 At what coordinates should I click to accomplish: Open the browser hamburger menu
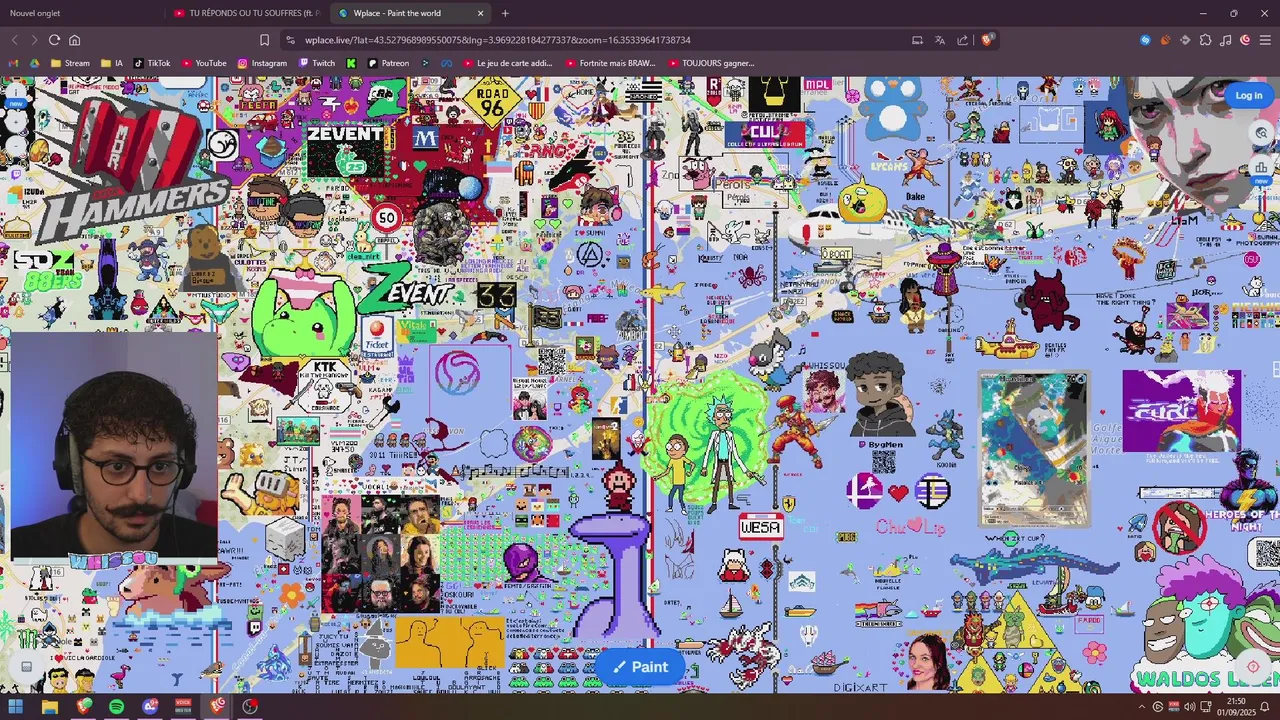tap(1265, 40)
